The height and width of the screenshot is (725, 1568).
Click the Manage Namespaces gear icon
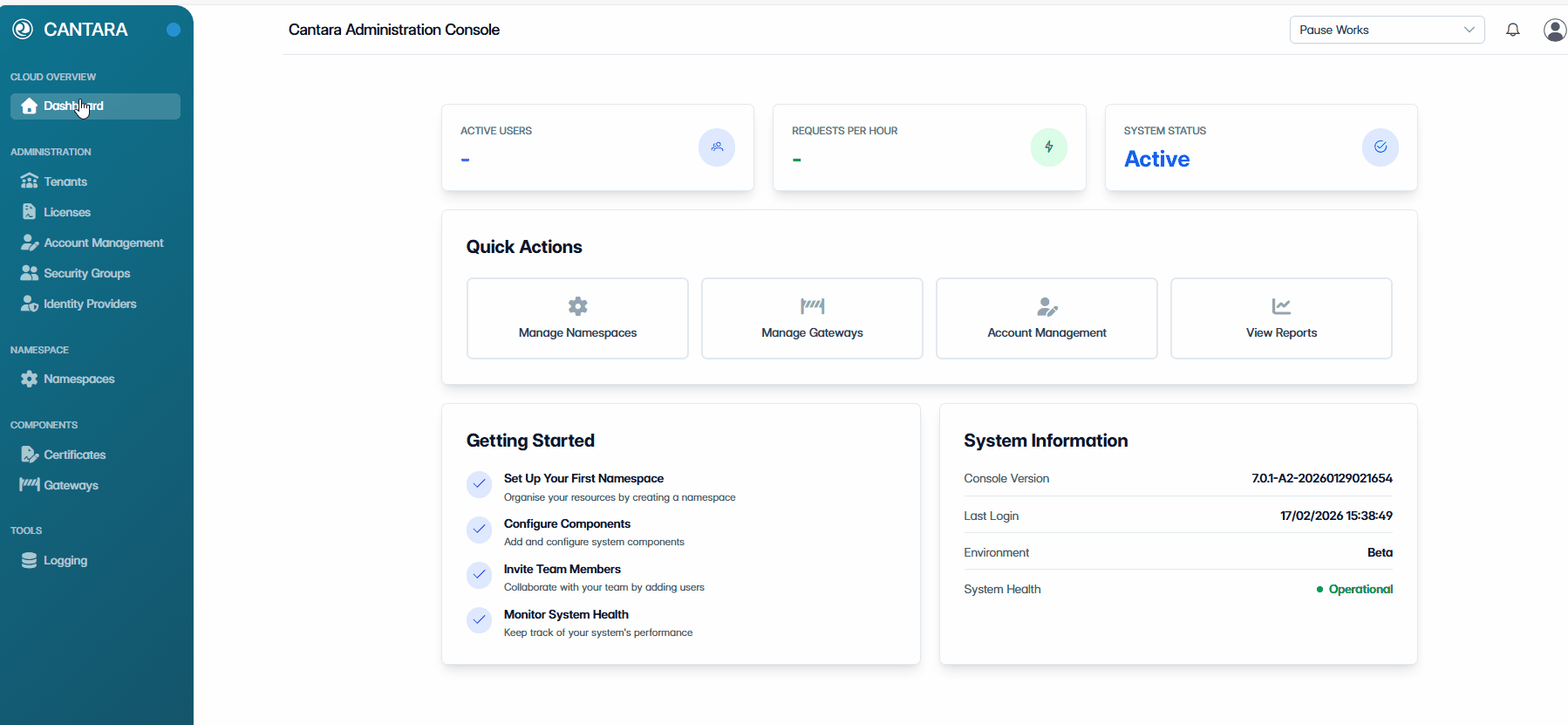coord(577,306)
